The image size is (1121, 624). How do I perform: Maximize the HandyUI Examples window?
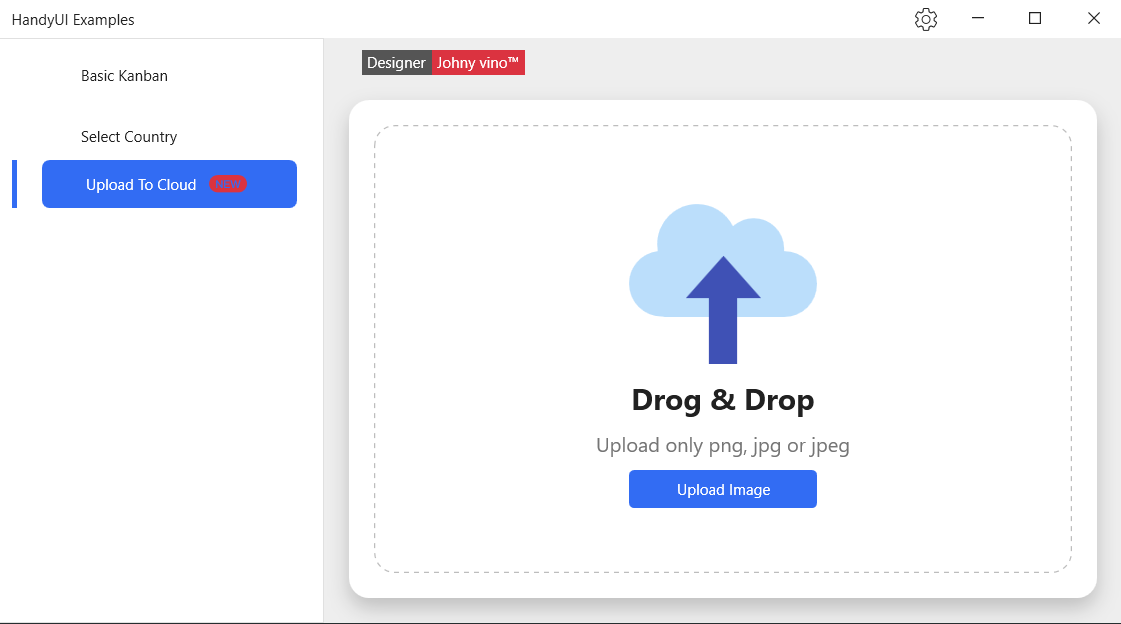[x=1034, y=19]
